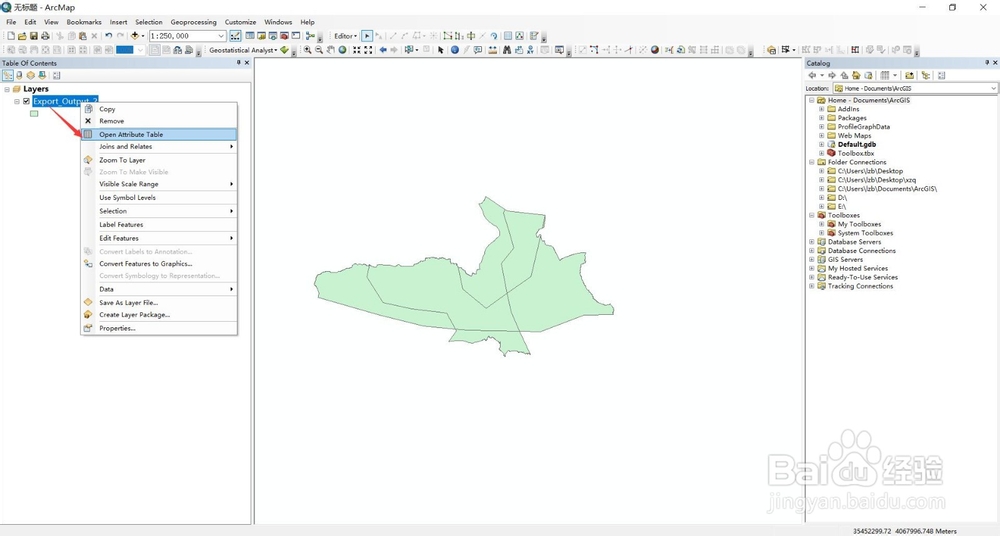Open the map scale 1:250,000 dropdown
This screenshot has width=1000, height=536.
click(221, 36)
